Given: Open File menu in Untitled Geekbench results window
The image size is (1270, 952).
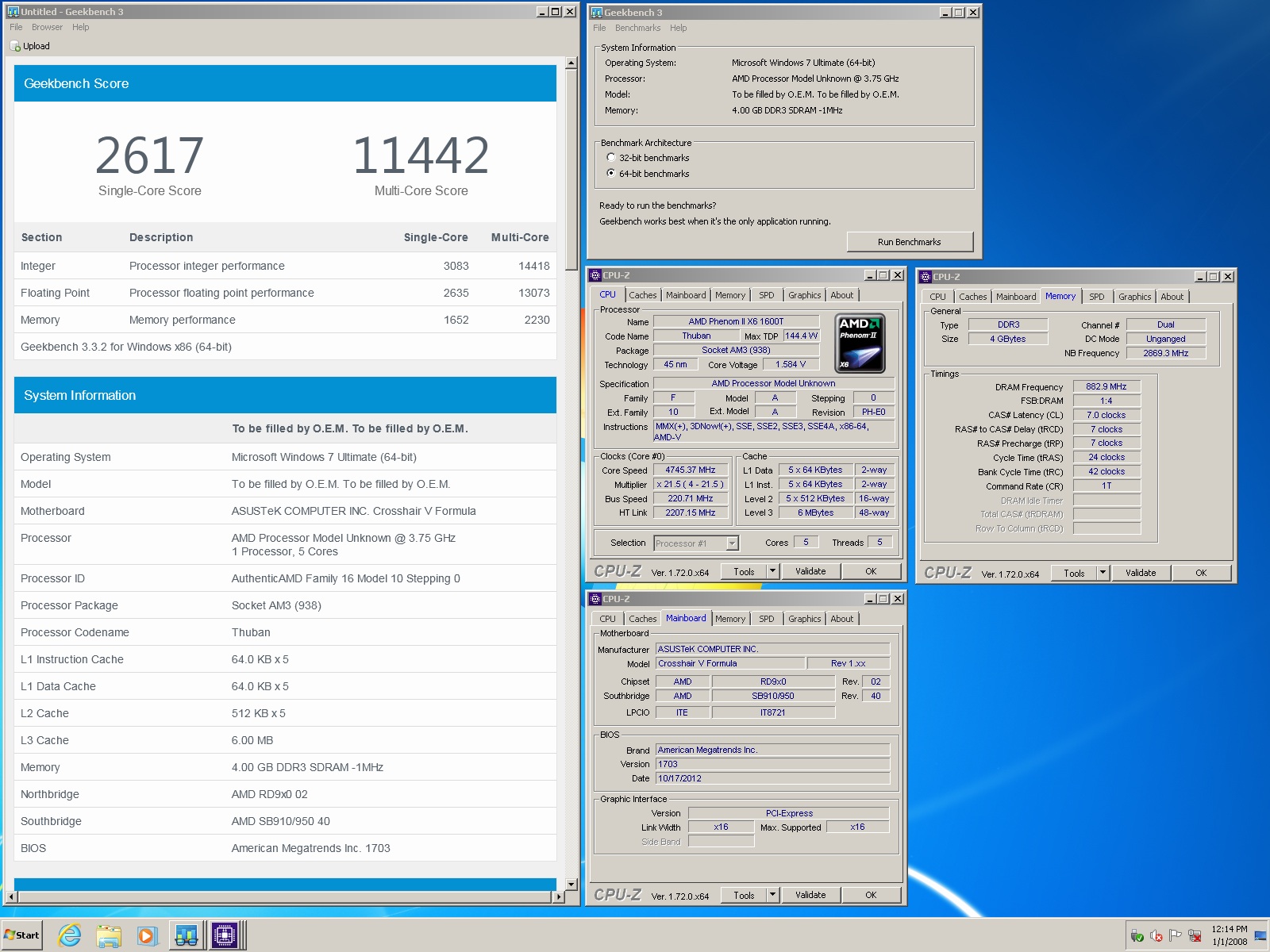Looking at the screenshot, I should [16, 27].
